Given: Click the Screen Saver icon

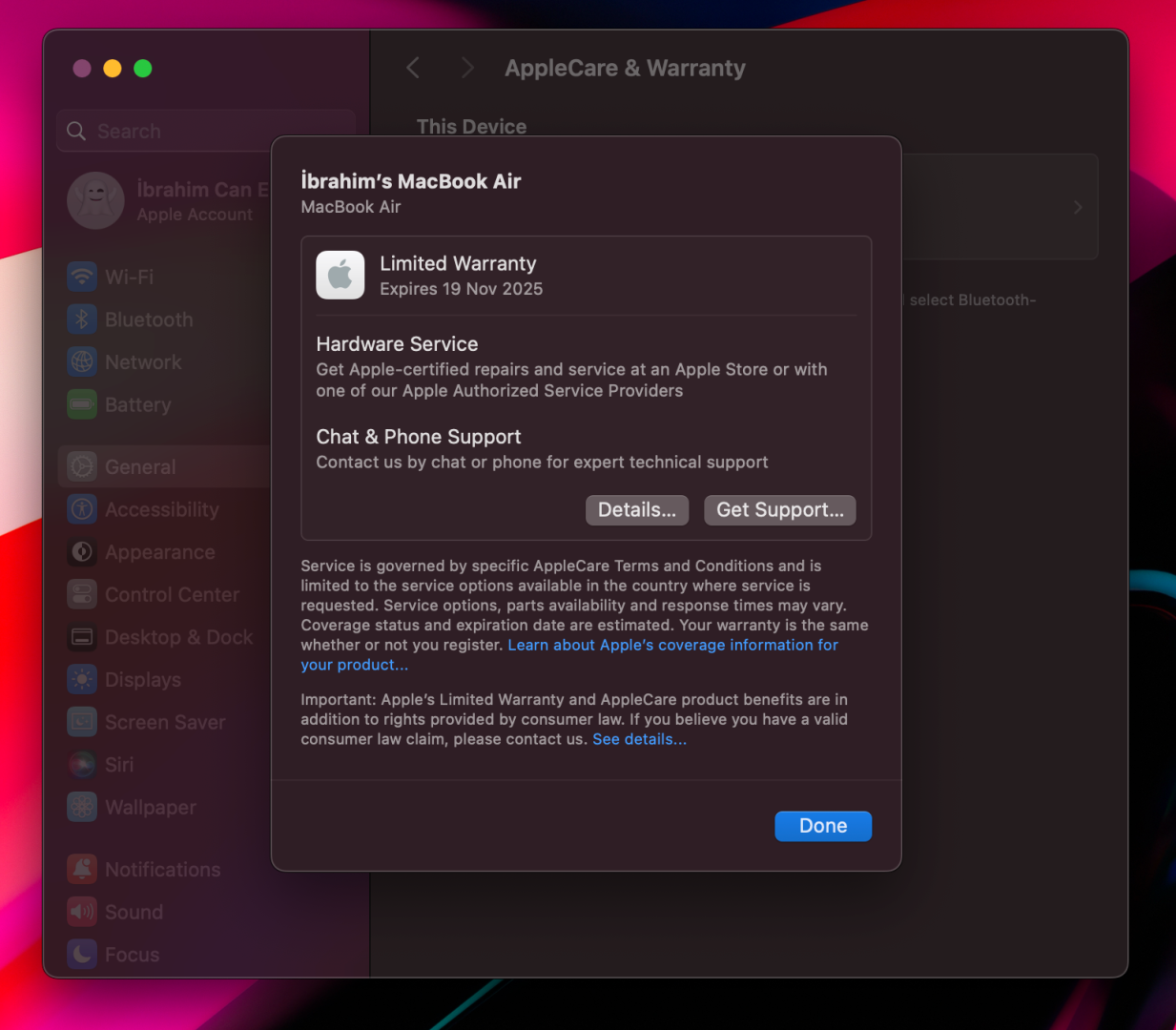Looking at the screenshot, I should [x=82, y=722].
